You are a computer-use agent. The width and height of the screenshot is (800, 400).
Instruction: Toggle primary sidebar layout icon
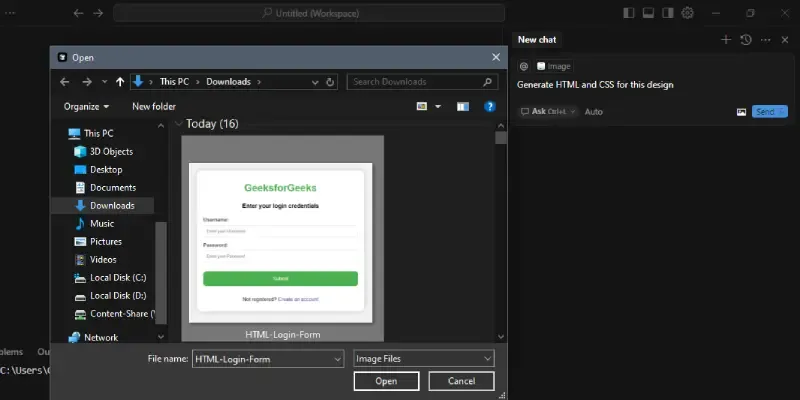(x=629, y=13)
